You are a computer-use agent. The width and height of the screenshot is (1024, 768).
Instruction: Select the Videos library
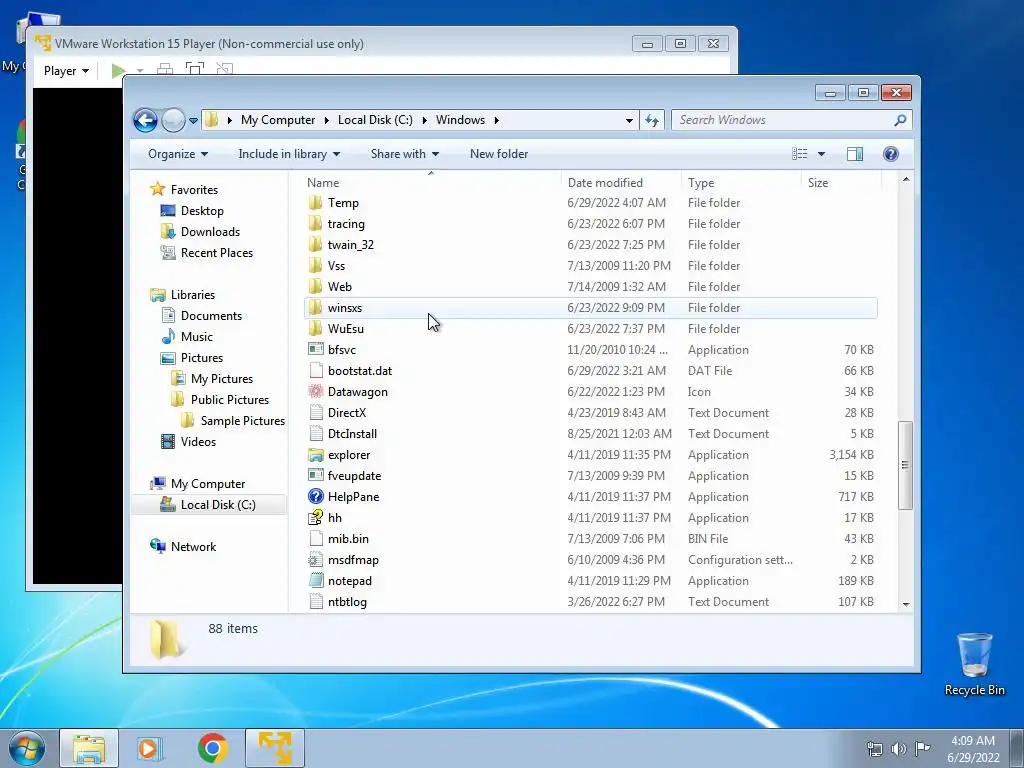(198, 442)
